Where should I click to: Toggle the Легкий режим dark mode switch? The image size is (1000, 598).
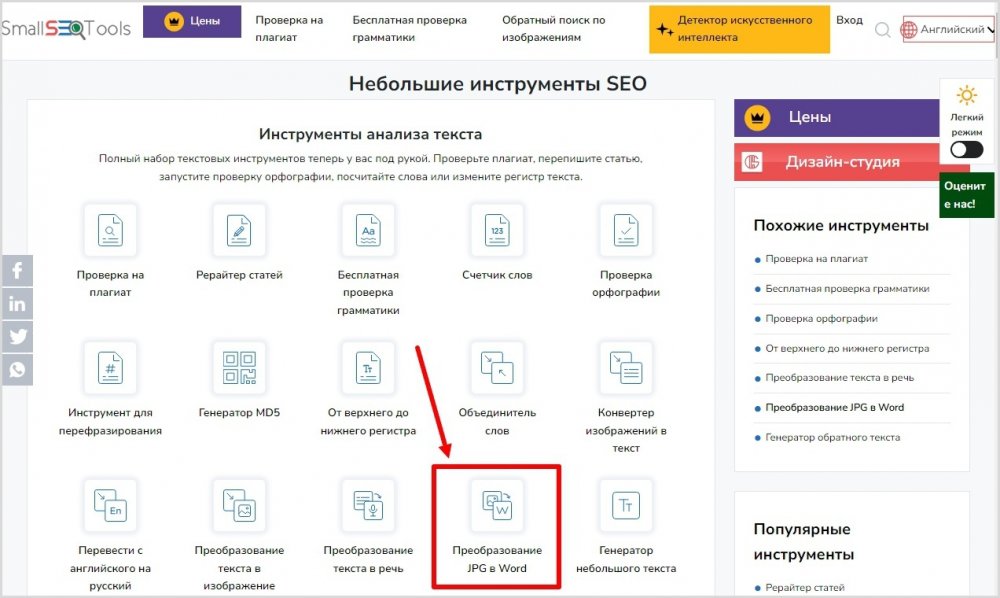(966, 150)
